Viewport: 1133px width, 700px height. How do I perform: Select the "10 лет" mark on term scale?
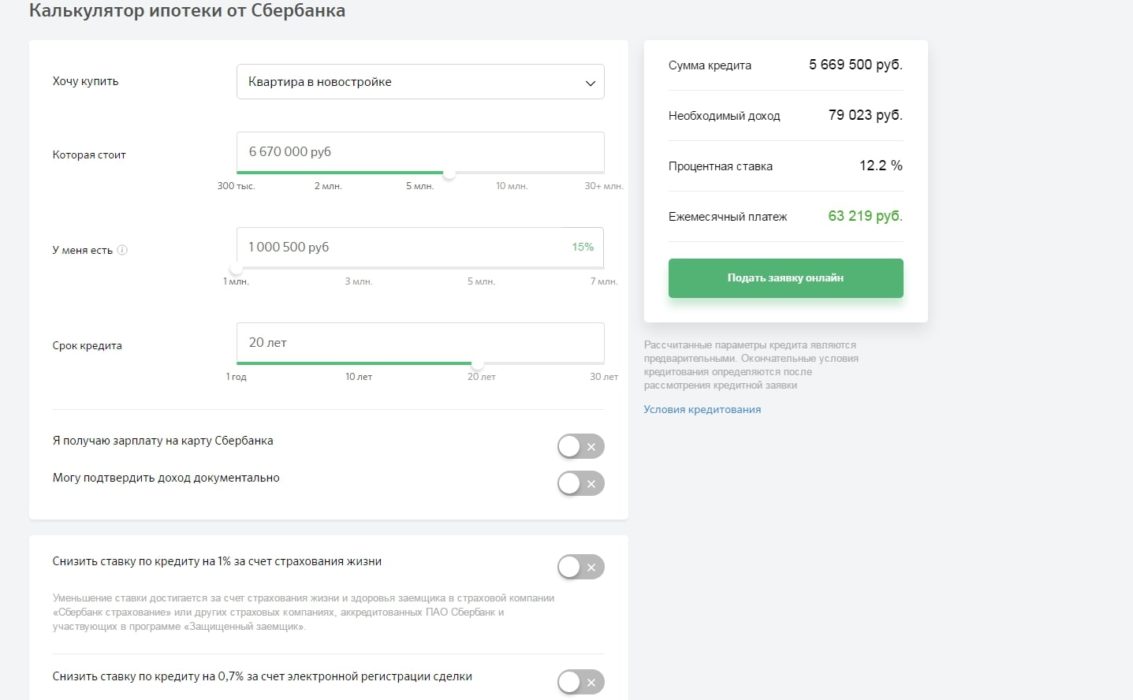(x=358, y=377)
